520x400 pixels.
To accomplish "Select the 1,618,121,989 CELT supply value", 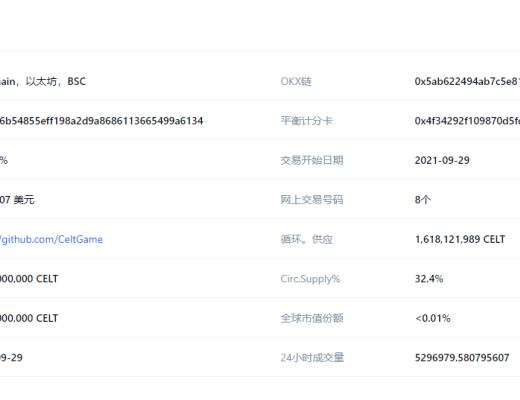I will 460,239.
